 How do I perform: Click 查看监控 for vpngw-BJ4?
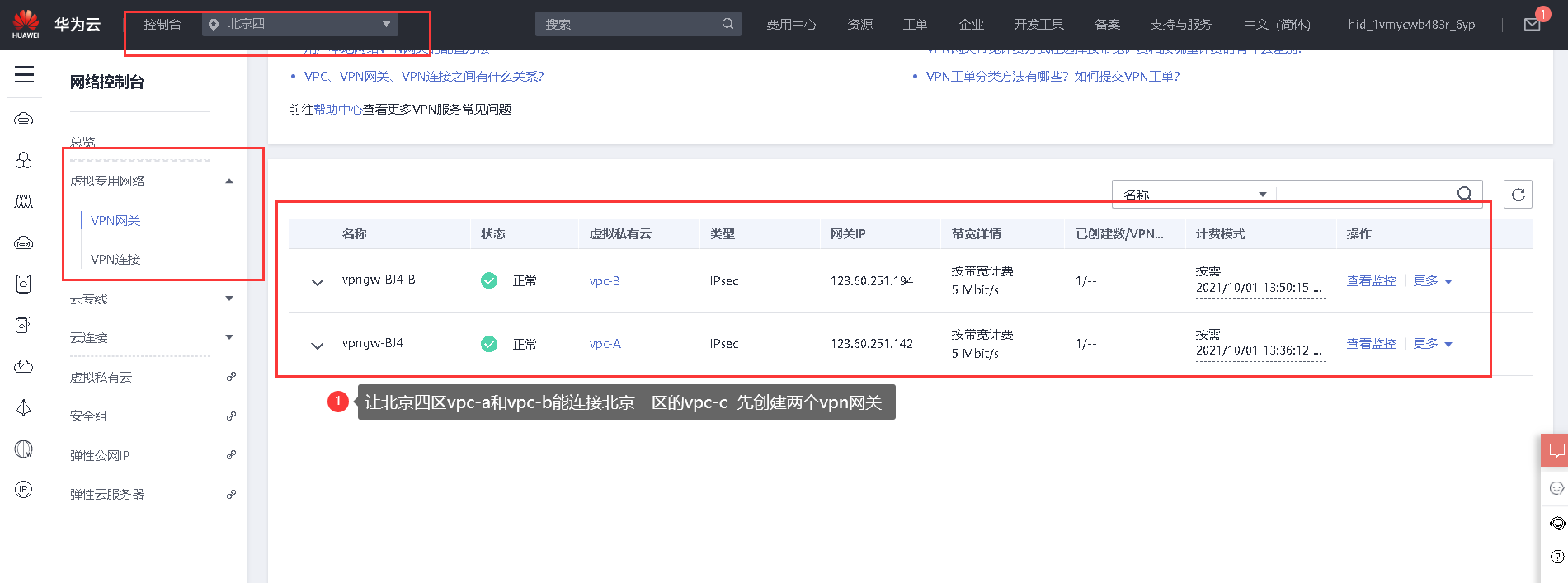(1371, 344)
